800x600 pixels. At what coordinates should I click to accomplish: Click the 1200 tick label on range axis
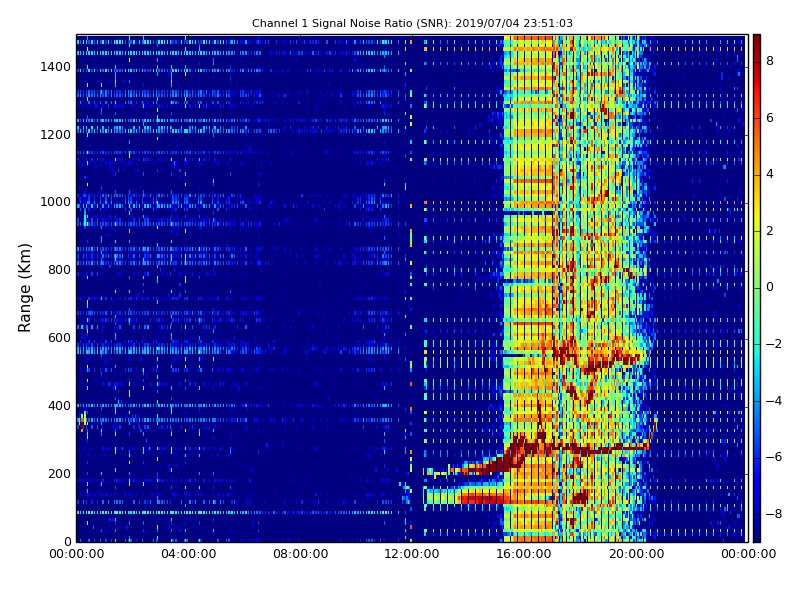(x=55, y=135)
